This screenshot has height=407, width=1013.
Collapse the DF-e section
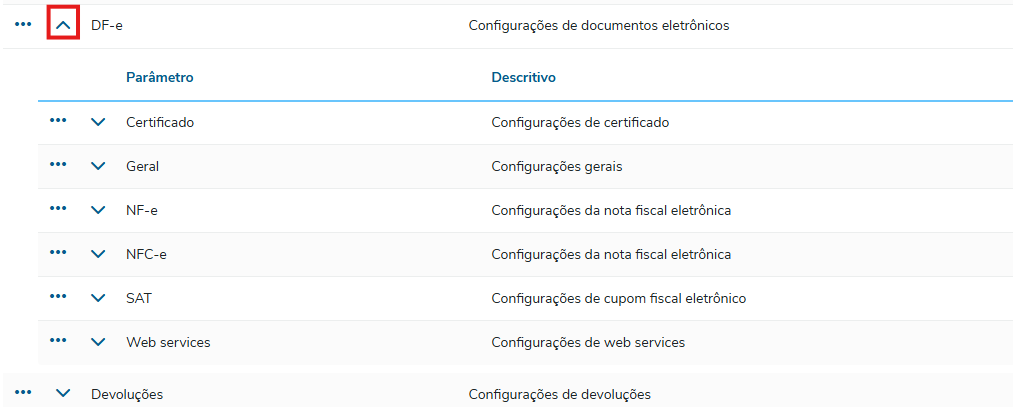63,25
